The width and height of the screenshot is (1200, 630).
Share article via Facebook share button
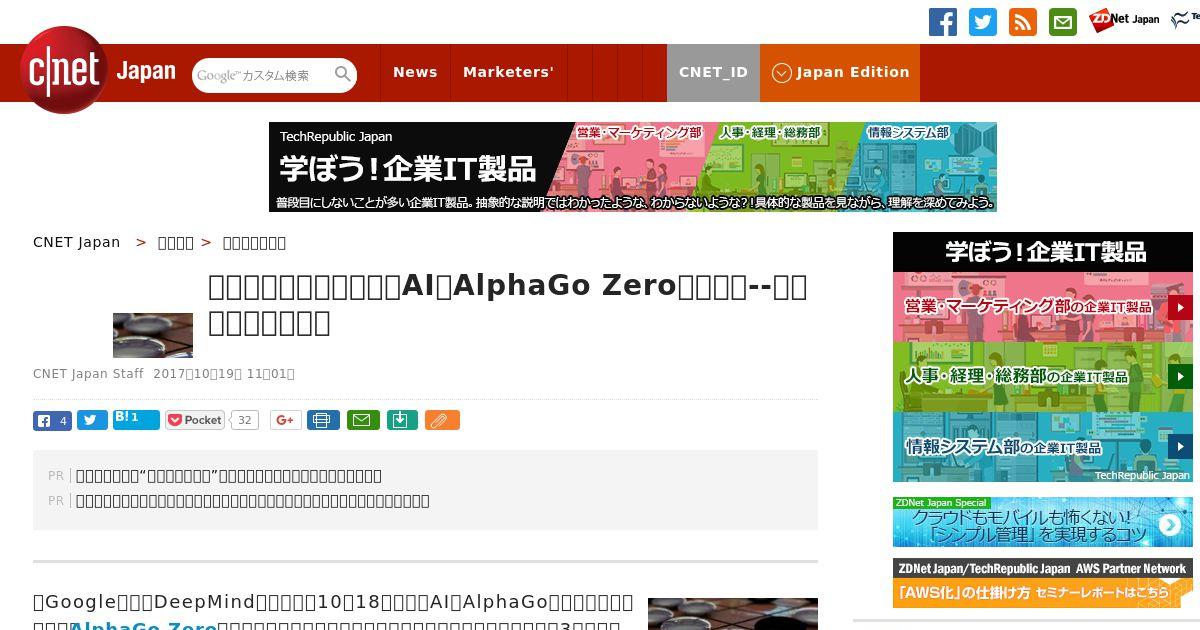(52, 421)
